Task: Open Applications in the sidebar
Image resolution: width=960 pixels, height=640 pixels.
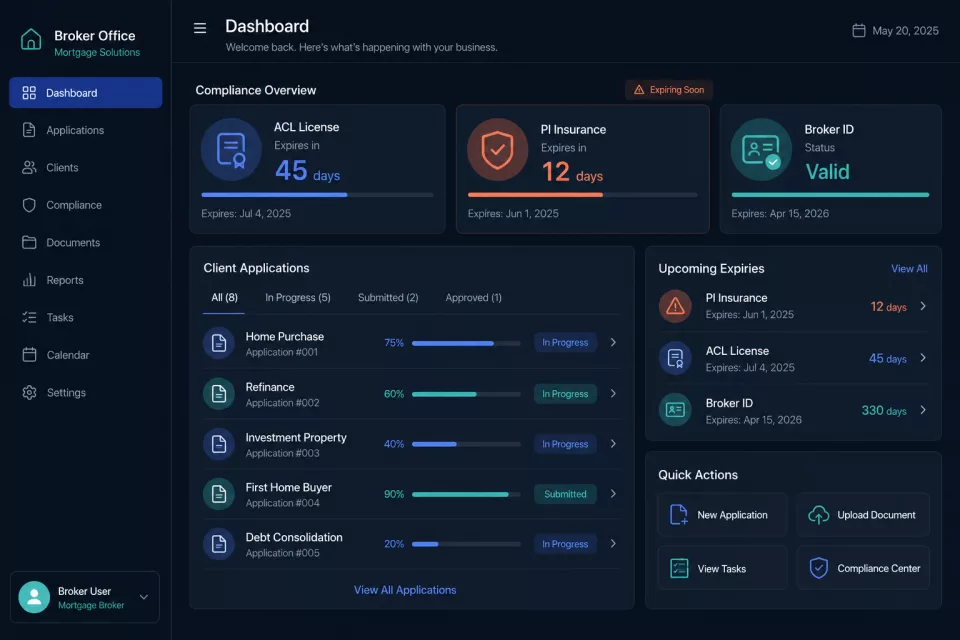Action: pos(86,130)
